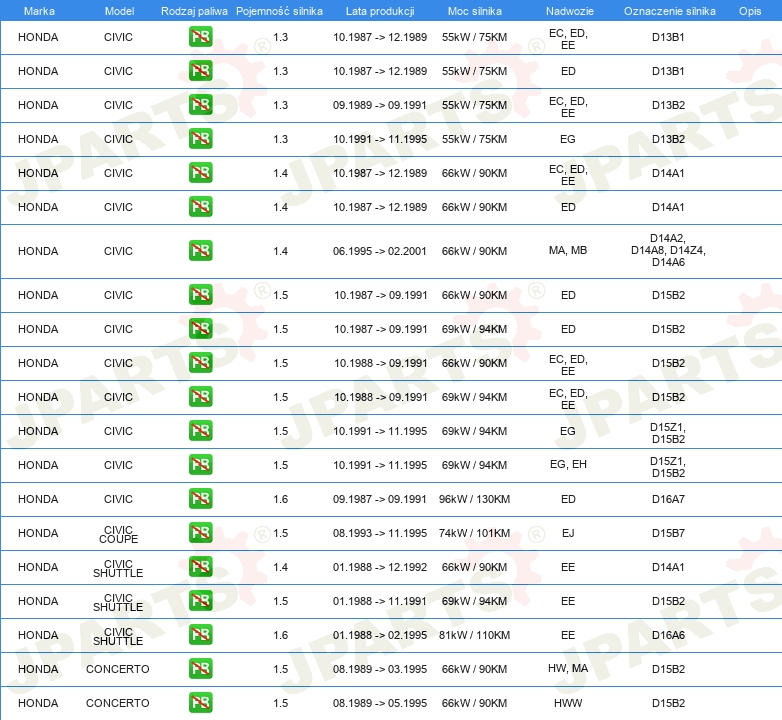Viewport: 782px width, 720px height.
Task: Select engine code D16A6
Action: click(668, 635)
